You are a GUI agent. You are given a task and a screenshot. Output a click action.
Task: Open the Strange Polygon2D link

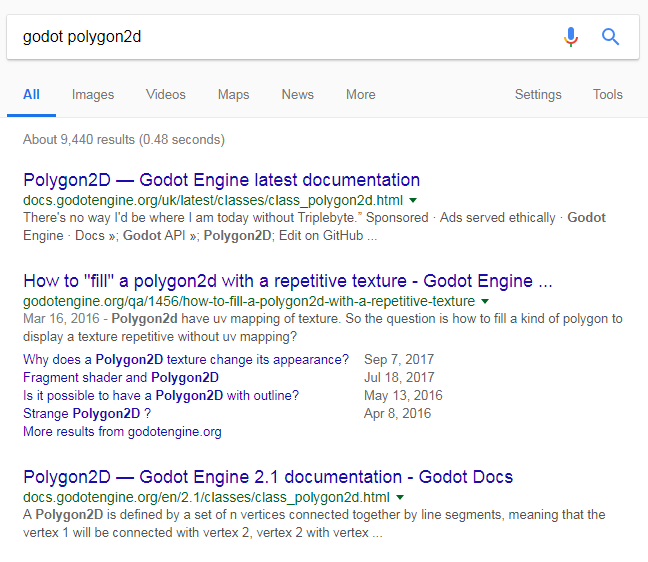tap(87, 413)
